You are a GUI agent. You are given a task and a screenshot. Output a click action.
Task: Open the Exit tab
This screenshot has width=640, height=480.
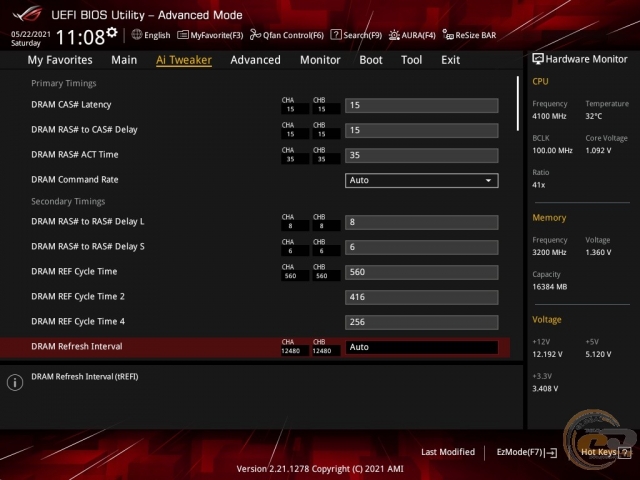[450, 60]
